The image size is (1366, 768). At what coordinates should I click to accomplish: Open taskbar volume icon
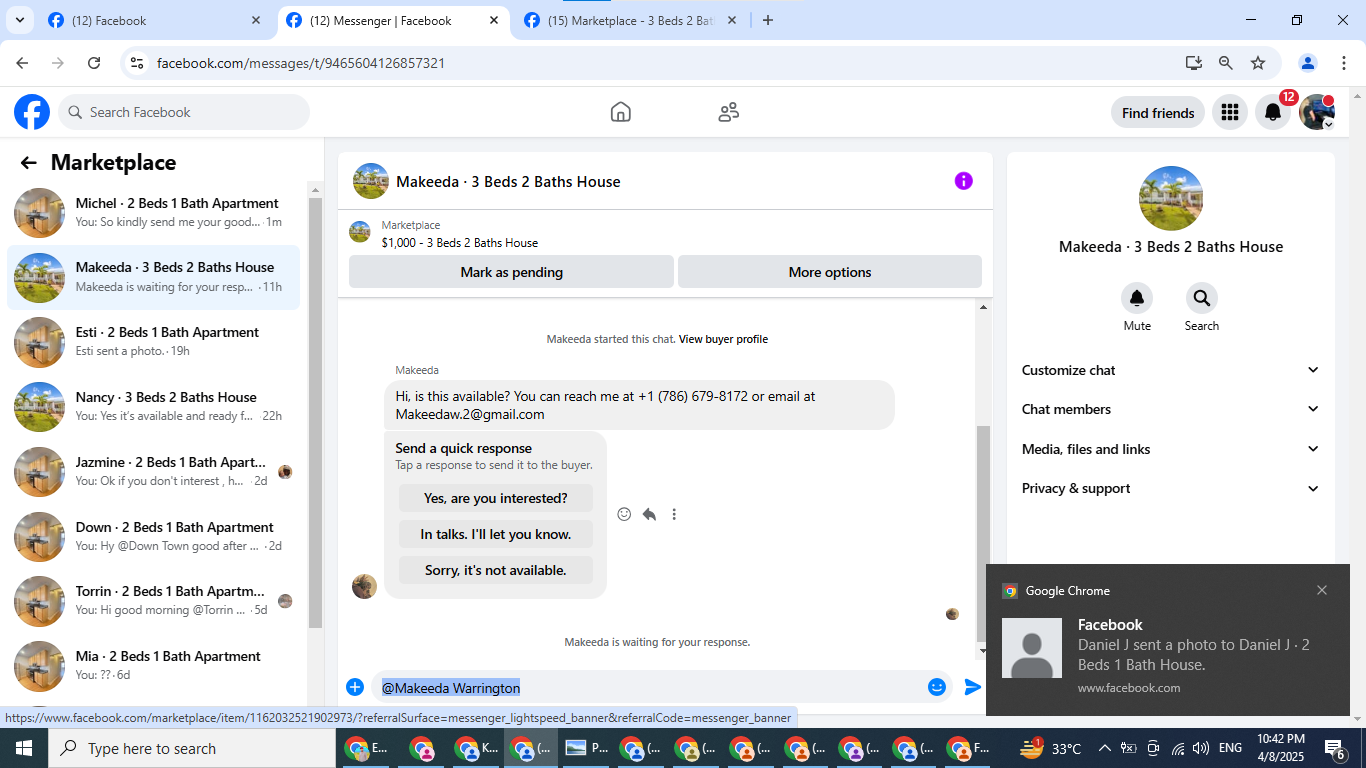[1201, 748]
